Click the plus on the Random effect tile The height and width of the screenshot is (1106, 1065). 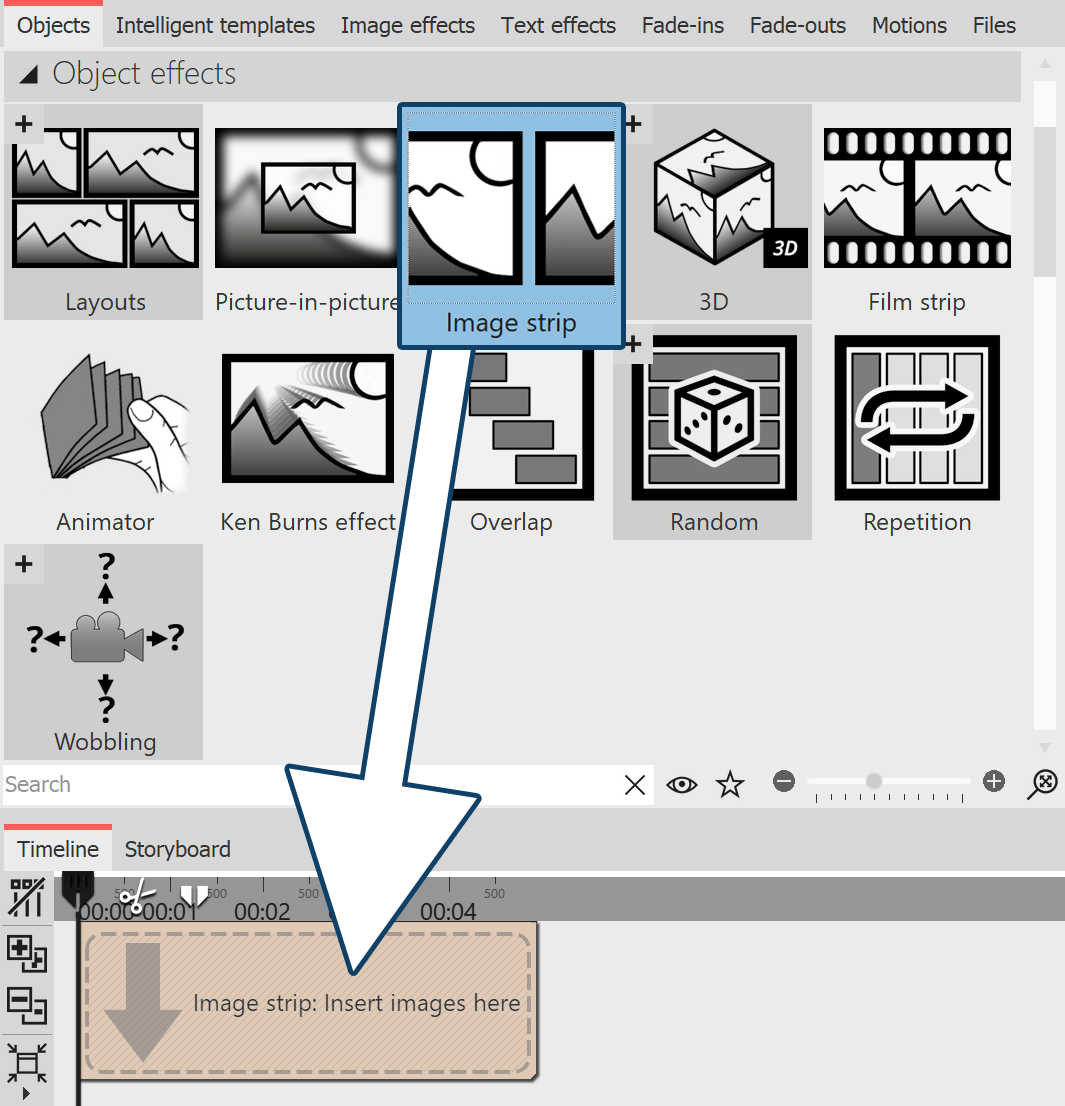pos(633,344)
